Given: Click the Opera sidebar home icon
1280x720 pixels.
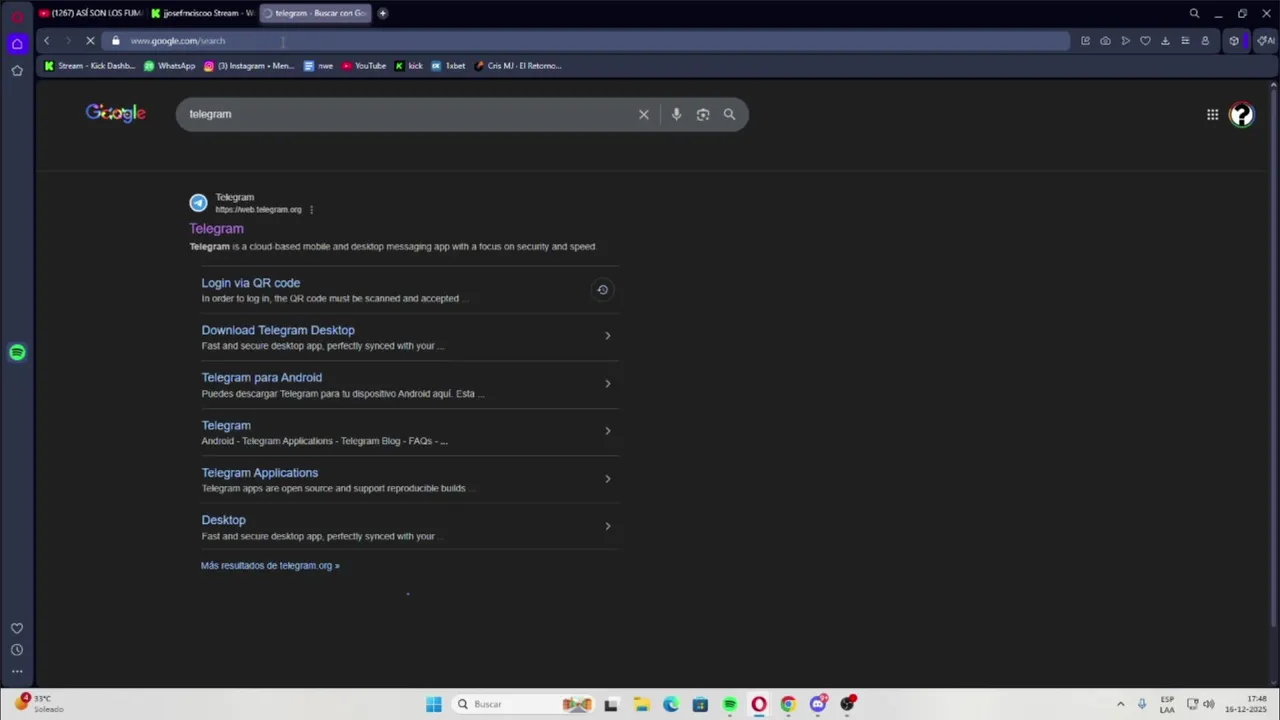Looking at the screenshot, I should point(17,43).
